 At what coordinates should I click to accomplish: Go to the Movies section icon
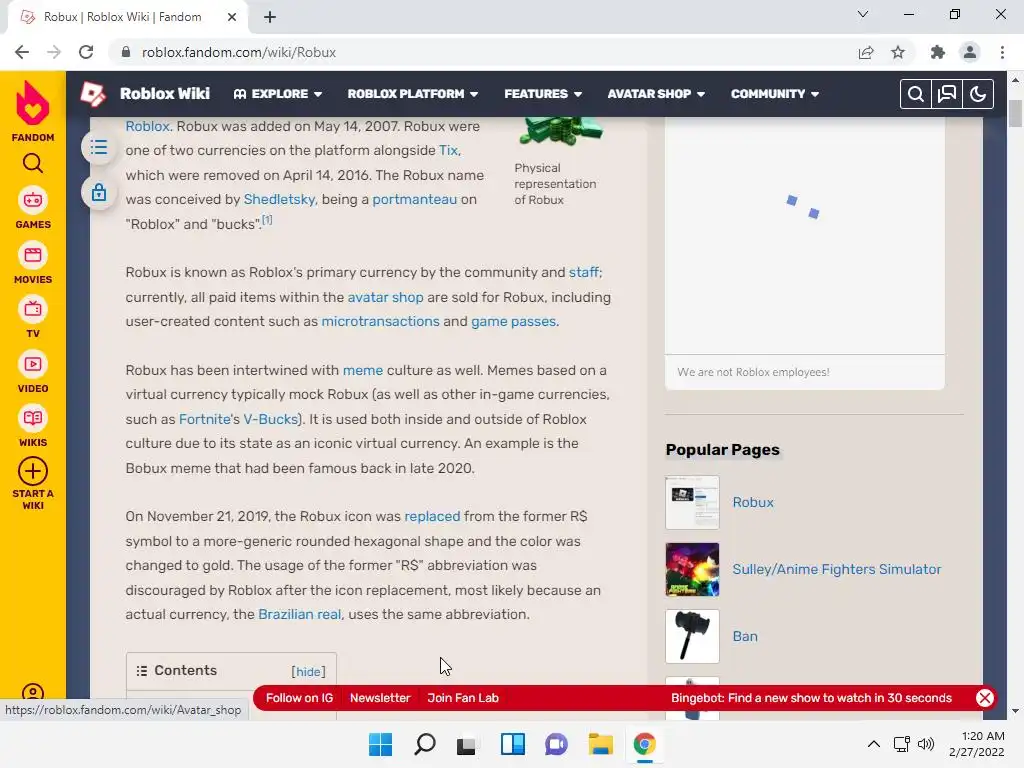33,255
